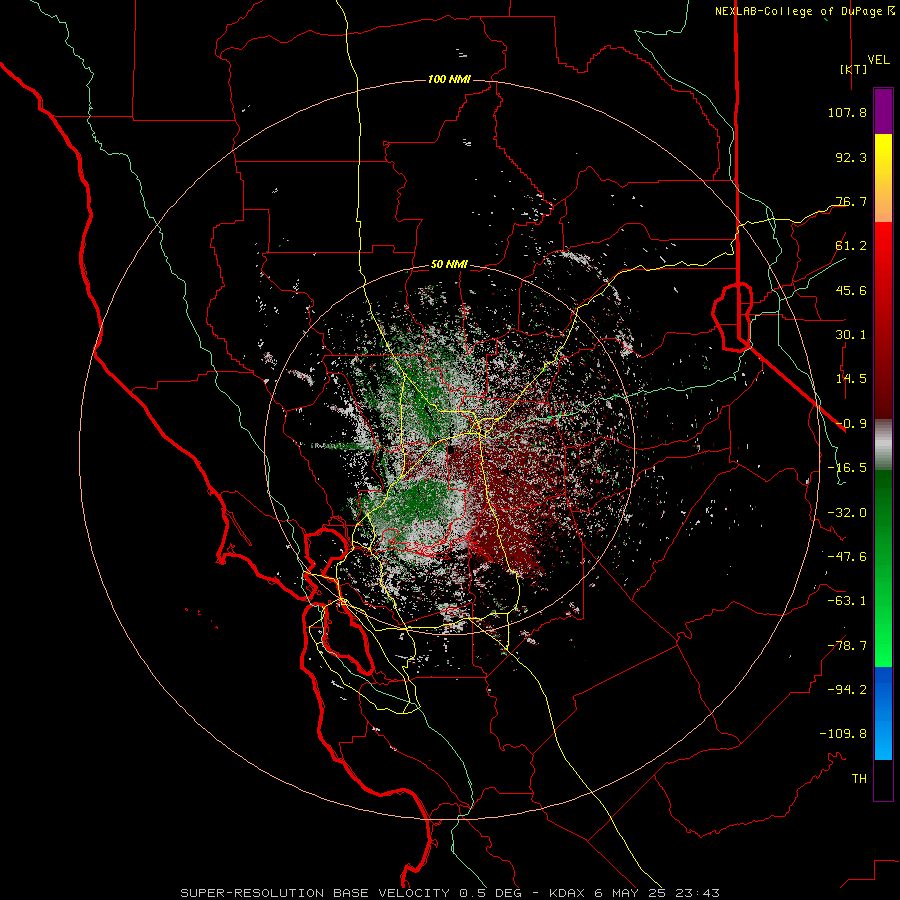Click the TH legend label
This screenshot has height=900, width=900.
click(859, 779)
